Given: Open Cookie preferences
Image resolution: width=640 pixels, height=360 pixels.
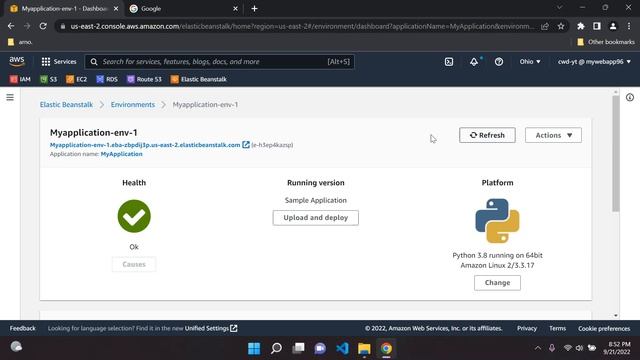Looking at the screenshot, I should click(604, 328).
